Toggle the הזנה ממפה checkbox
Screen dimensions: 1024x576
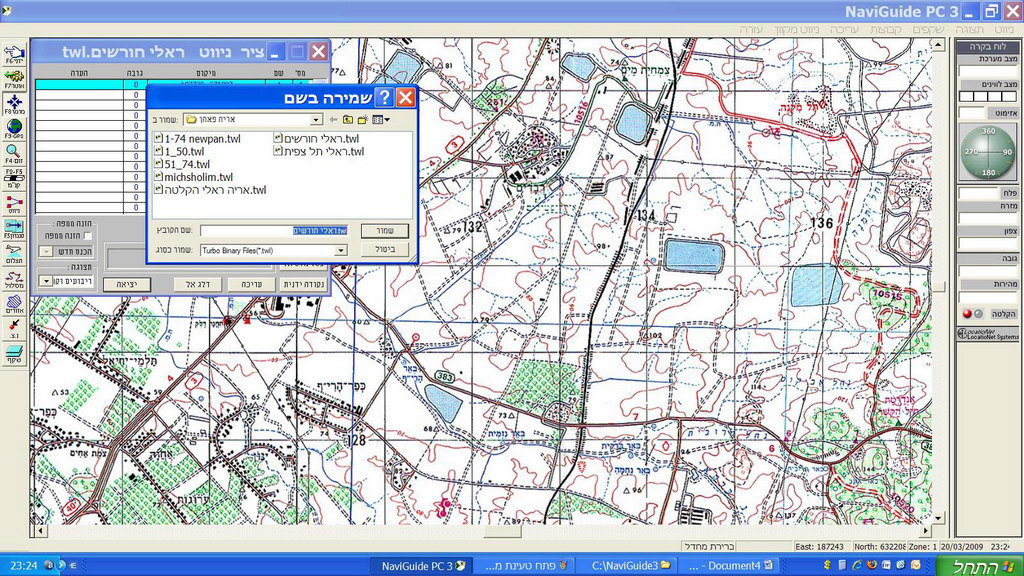click(87, 236)
